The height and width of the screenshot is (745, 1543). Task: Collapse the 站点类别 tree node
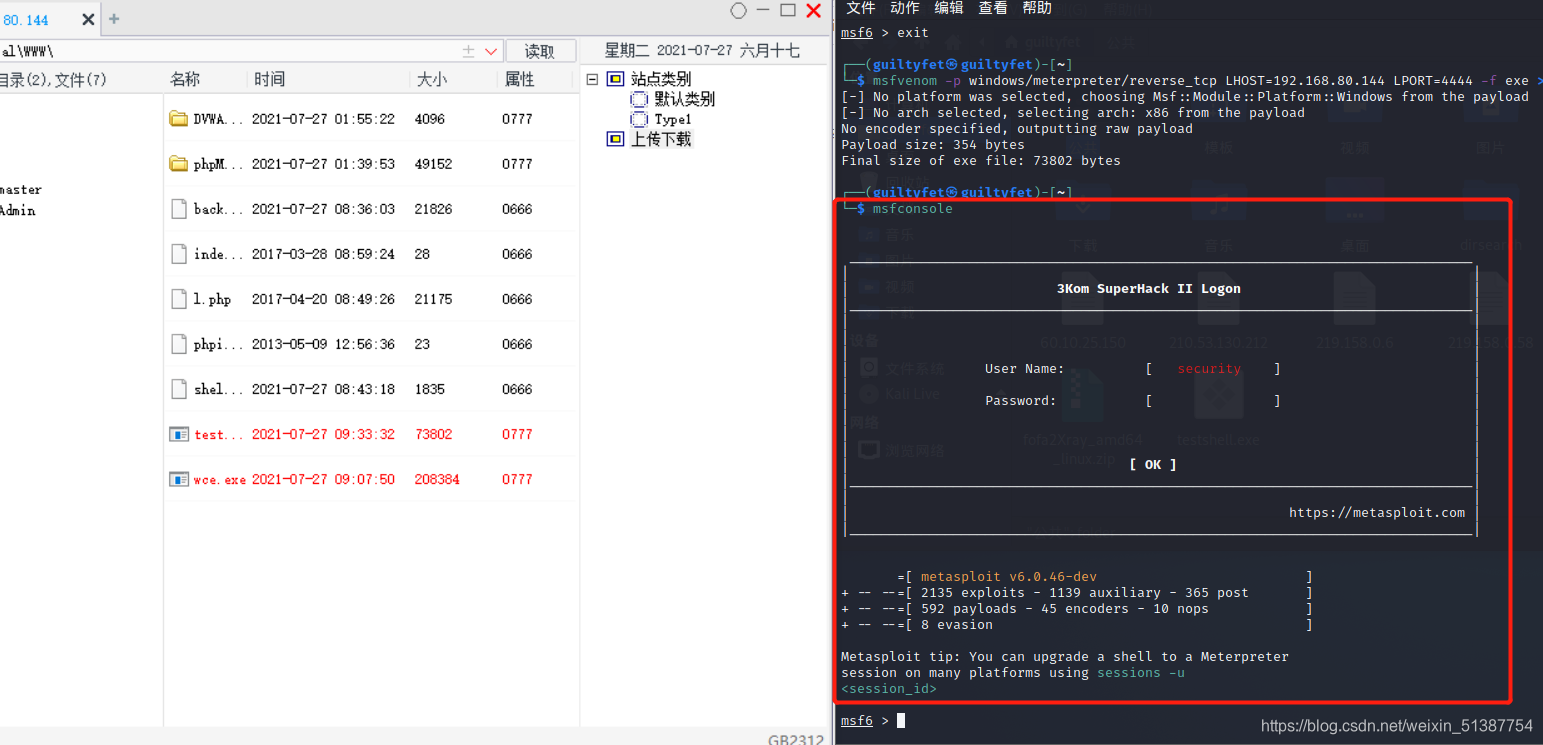pos(592,79)
